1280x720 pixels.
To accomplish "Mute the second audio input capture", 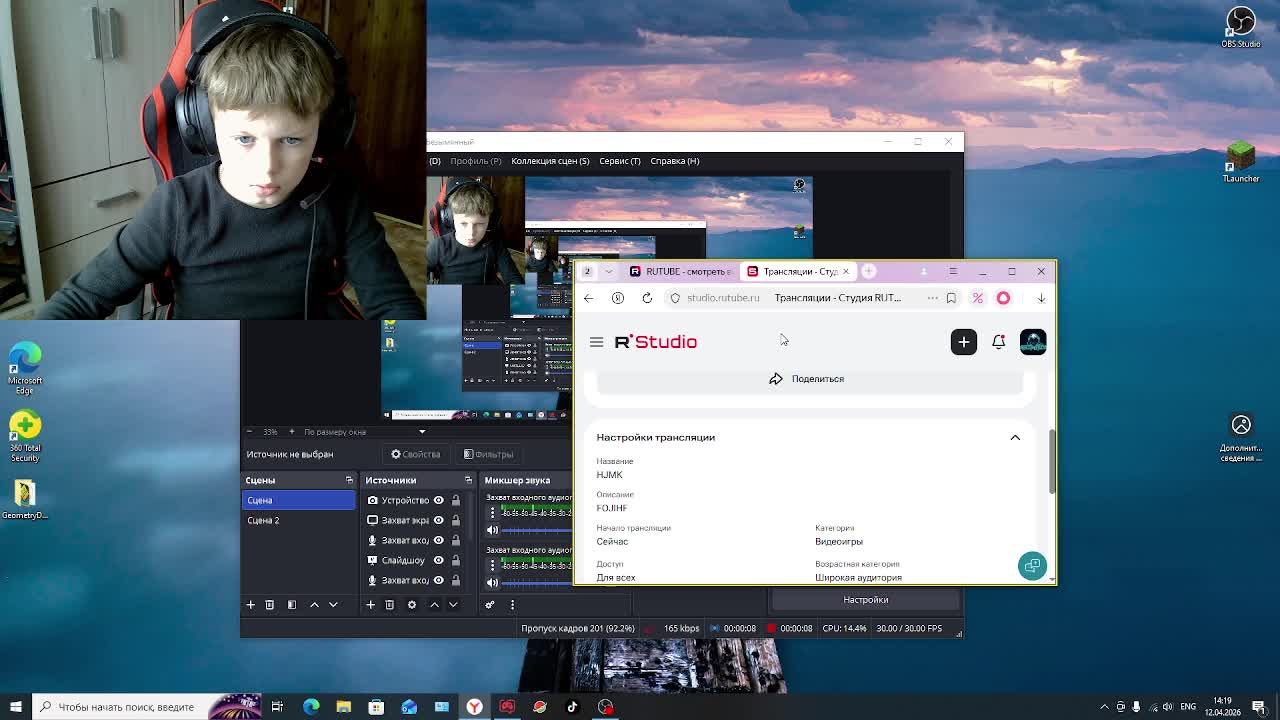I will click(492, 582).
